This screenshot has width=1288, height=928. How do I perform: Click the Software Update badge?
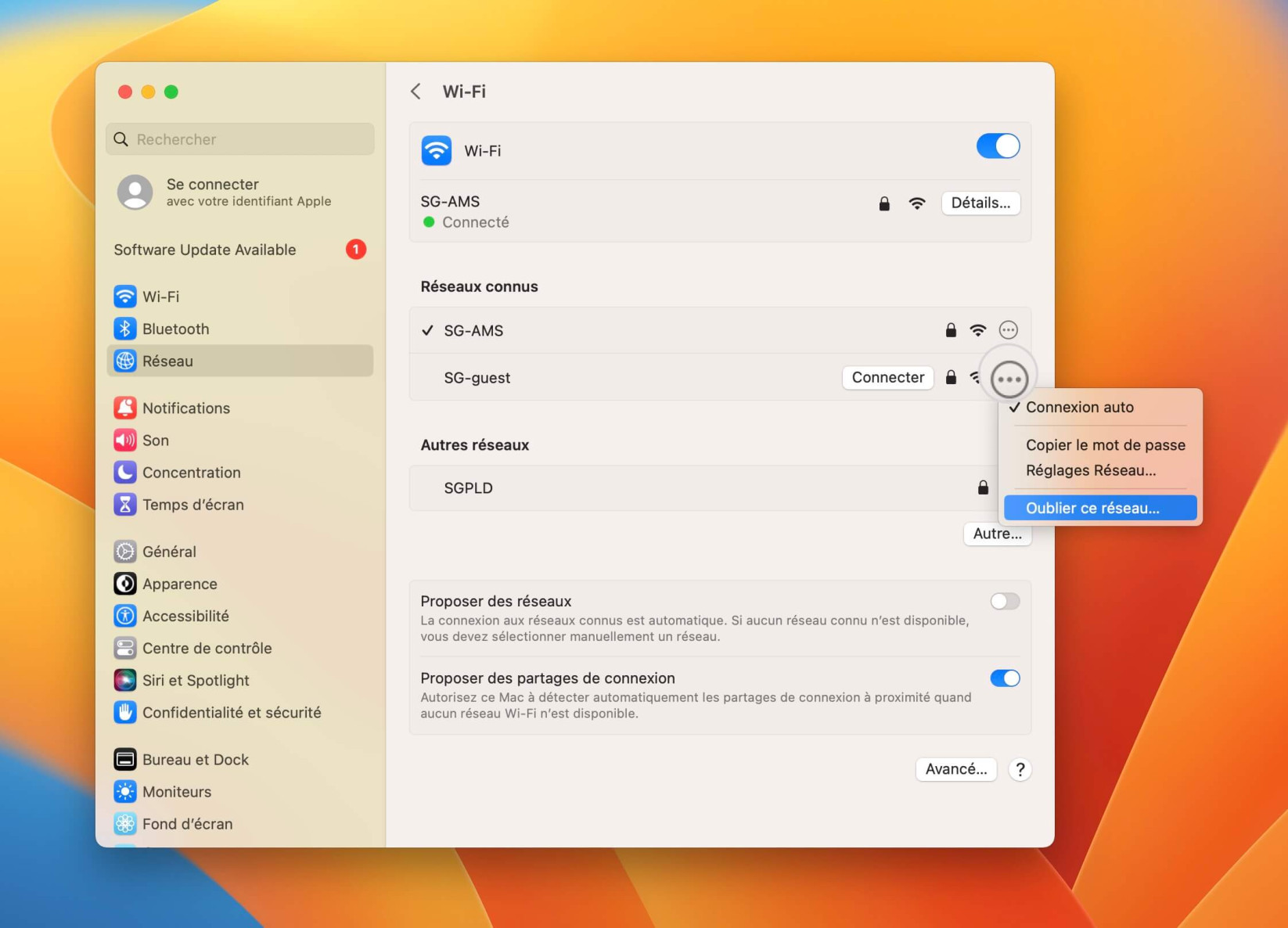coord(355,249)
